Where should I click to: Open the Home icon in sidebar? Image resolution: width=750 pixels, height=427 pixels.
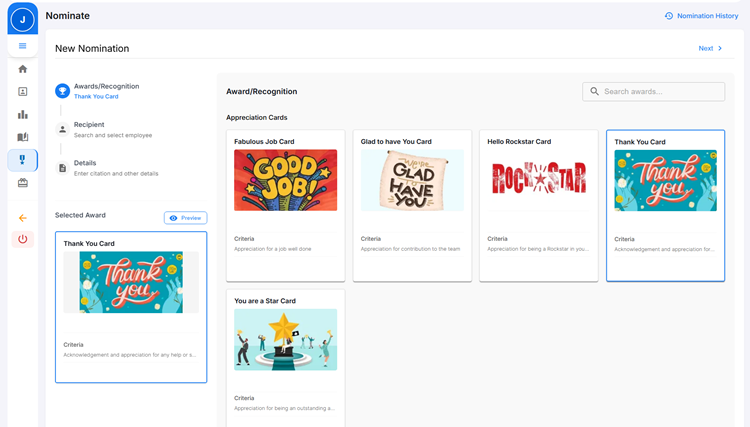(x=22, y=69)
